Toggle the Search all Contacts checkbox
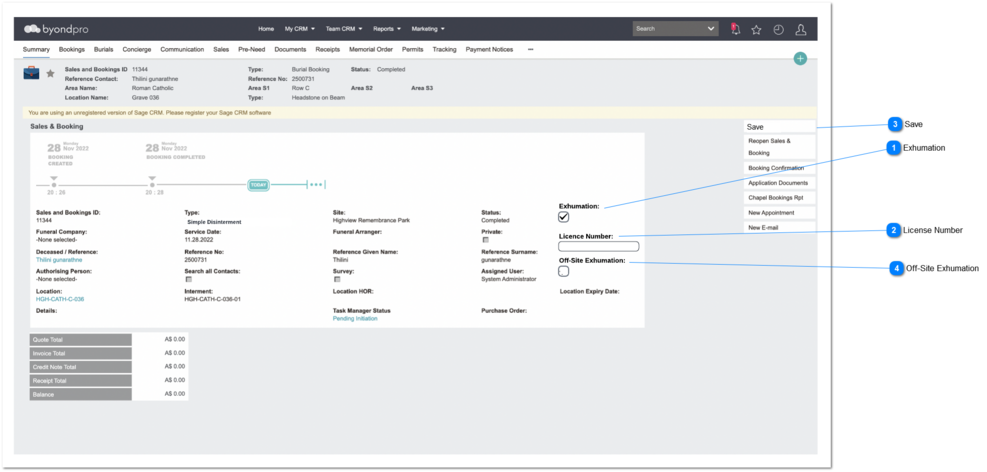 [188, 279]
